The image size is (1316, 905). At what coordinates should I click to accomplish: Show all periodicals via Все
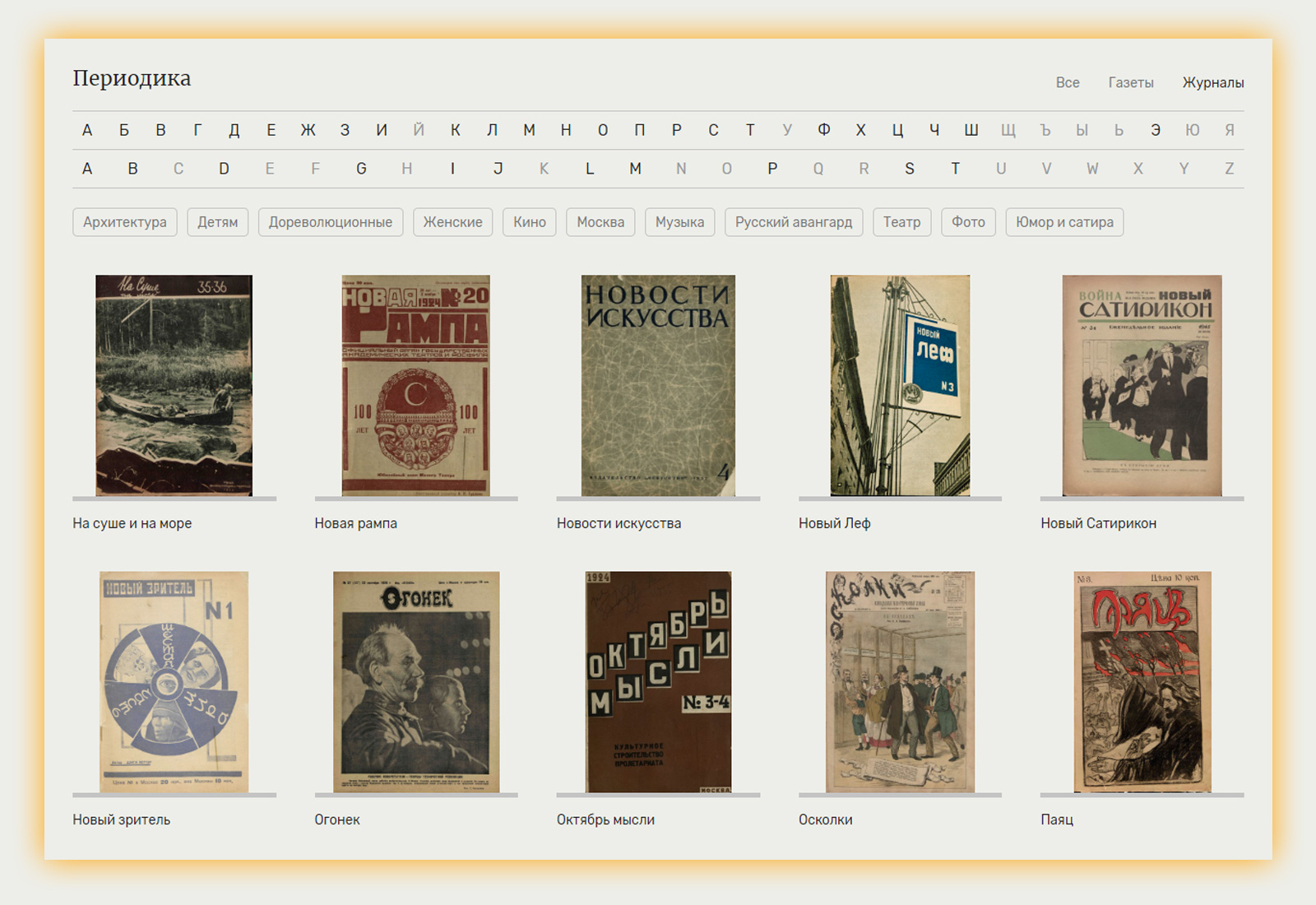point(1067,82)
